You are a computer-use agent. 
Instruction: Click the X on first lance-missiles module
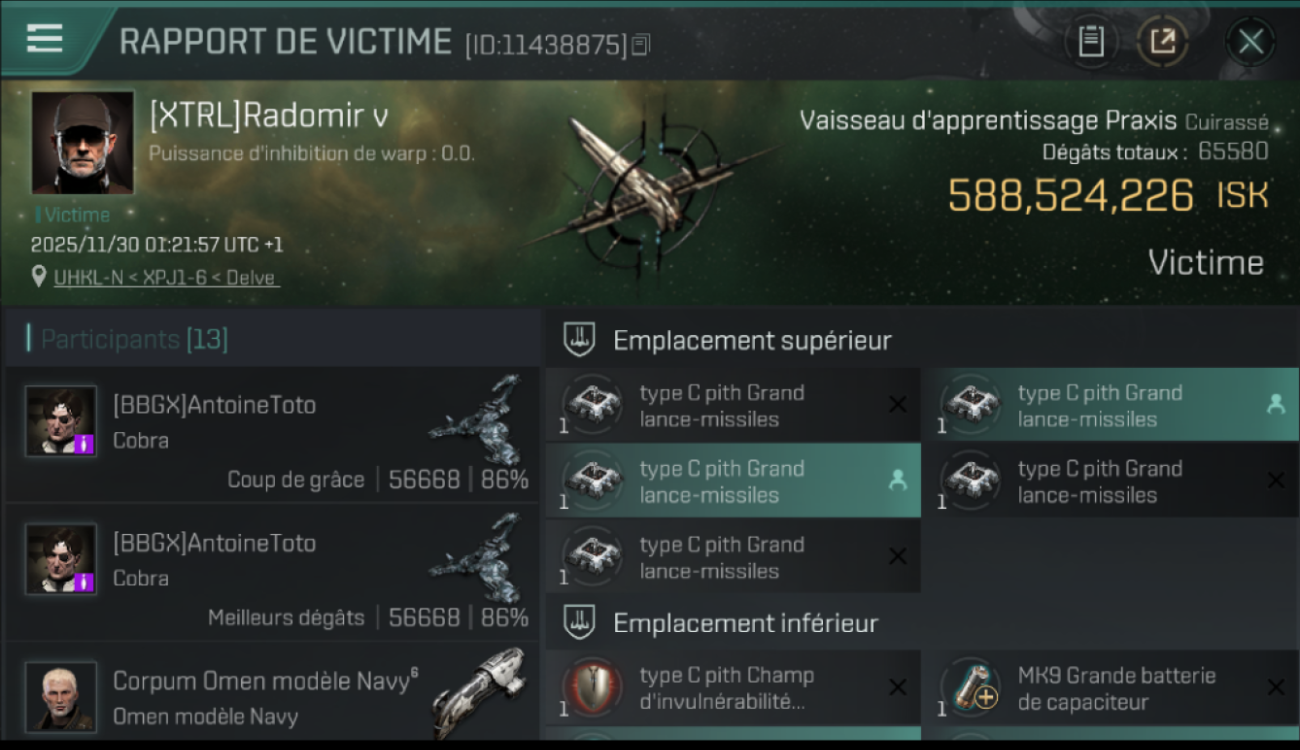tap(897, 404)
